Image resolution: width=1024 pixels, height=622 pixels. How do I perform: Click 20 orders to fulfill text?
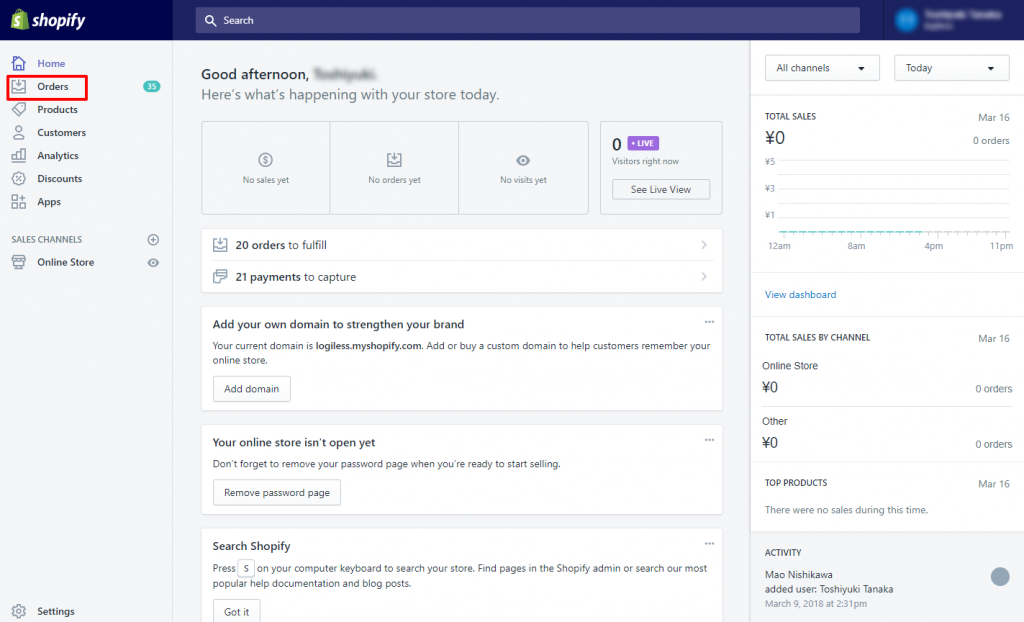(x=281, y=245)
